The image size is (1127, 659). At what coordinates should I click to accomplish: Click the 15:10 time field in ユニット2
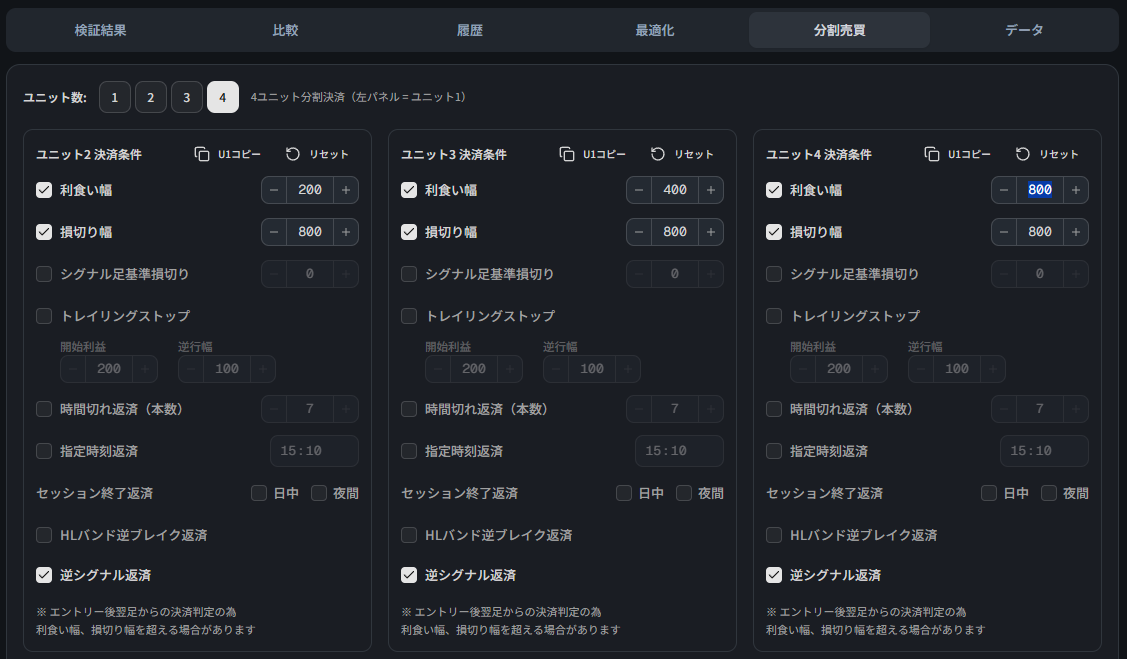314,451
